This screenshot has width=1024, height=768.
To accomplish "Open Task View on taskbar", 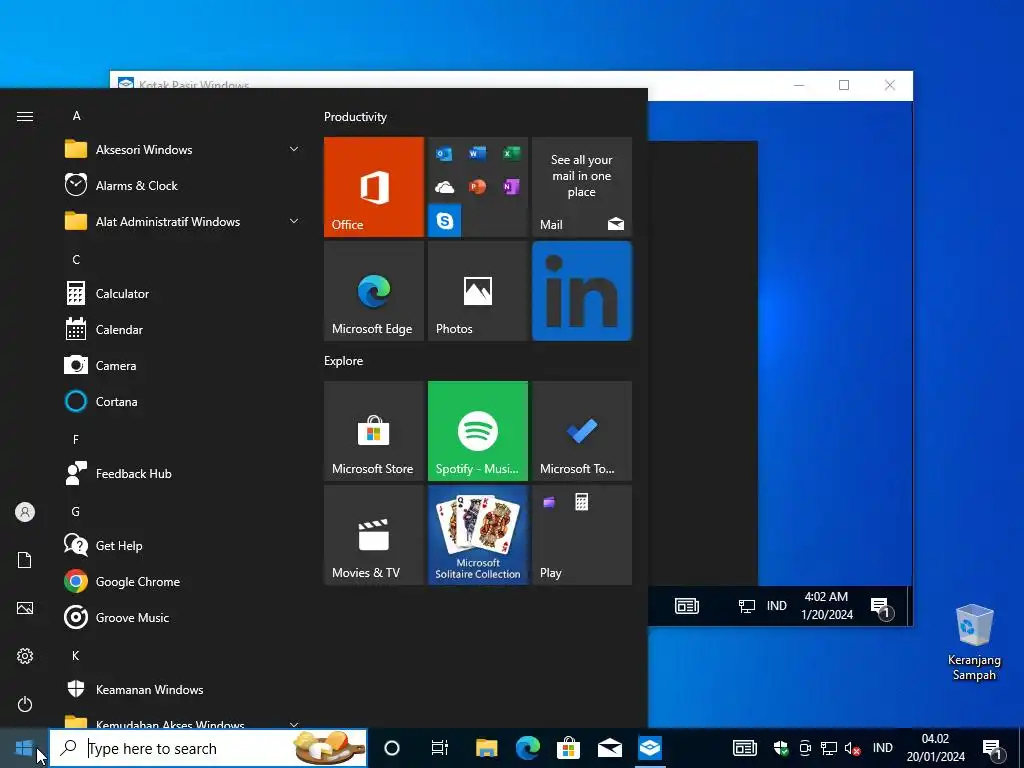I will pyautogui.click(x=440, y=748).
